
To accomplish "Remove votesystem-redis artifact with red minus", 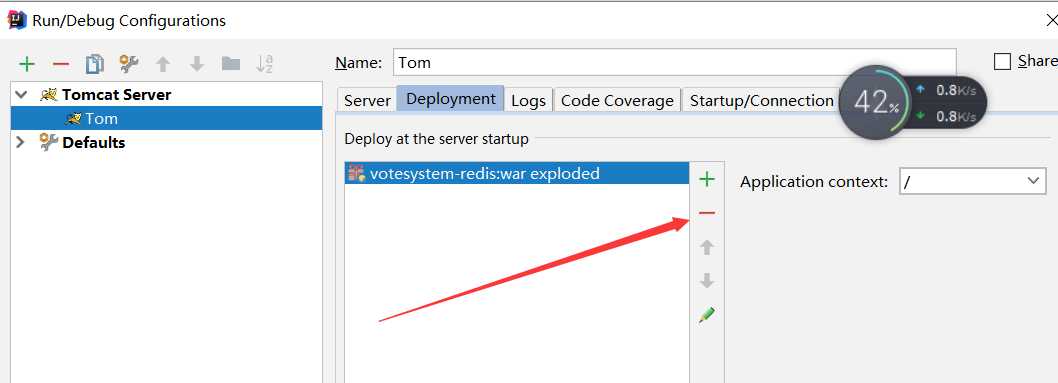I will click(706, 213).
